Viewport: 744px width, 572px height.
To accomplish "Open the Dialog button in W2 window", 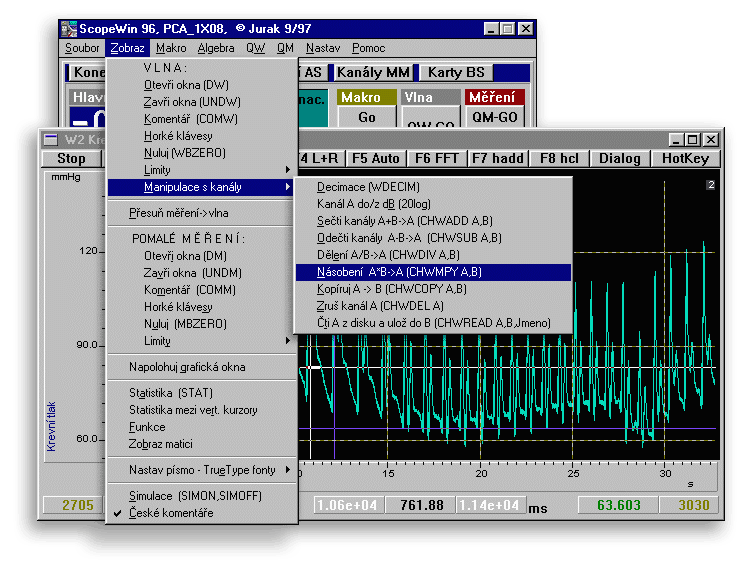I will (x=620, y=158).
